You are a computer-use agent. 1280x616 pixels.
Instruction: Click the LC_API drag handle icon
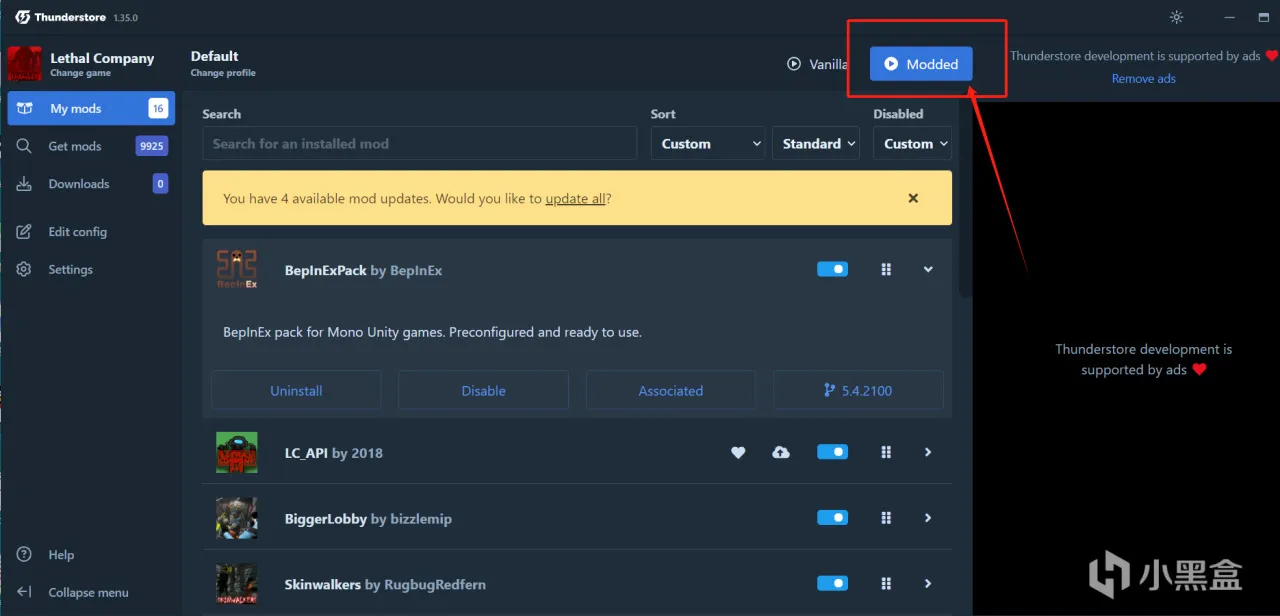tap(886, 452)
